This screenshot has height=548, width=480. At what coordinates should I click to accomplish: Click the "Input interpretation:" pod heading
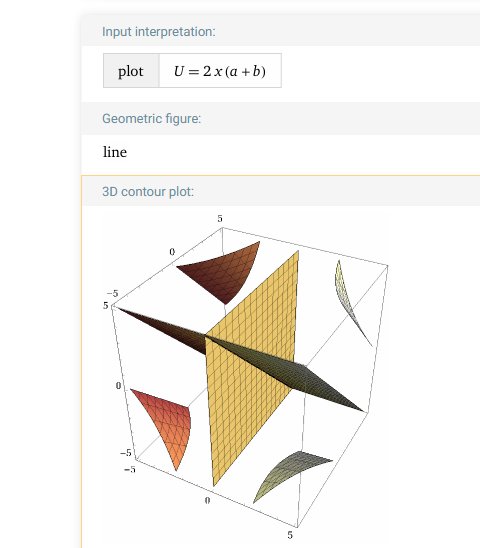pos(159,32)
